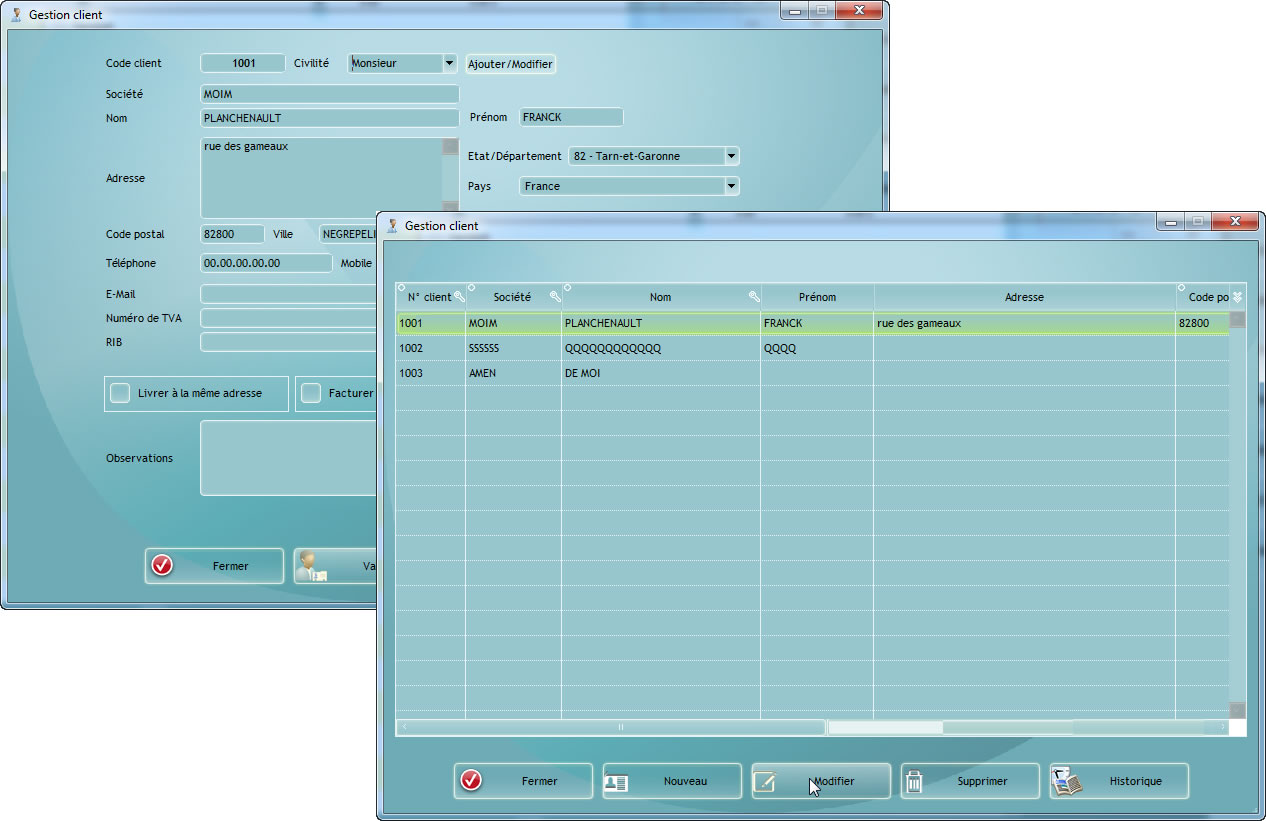Click the Supprimer trash can icon
Viewport: 1266px width, 821px height.
pos(914,782)
